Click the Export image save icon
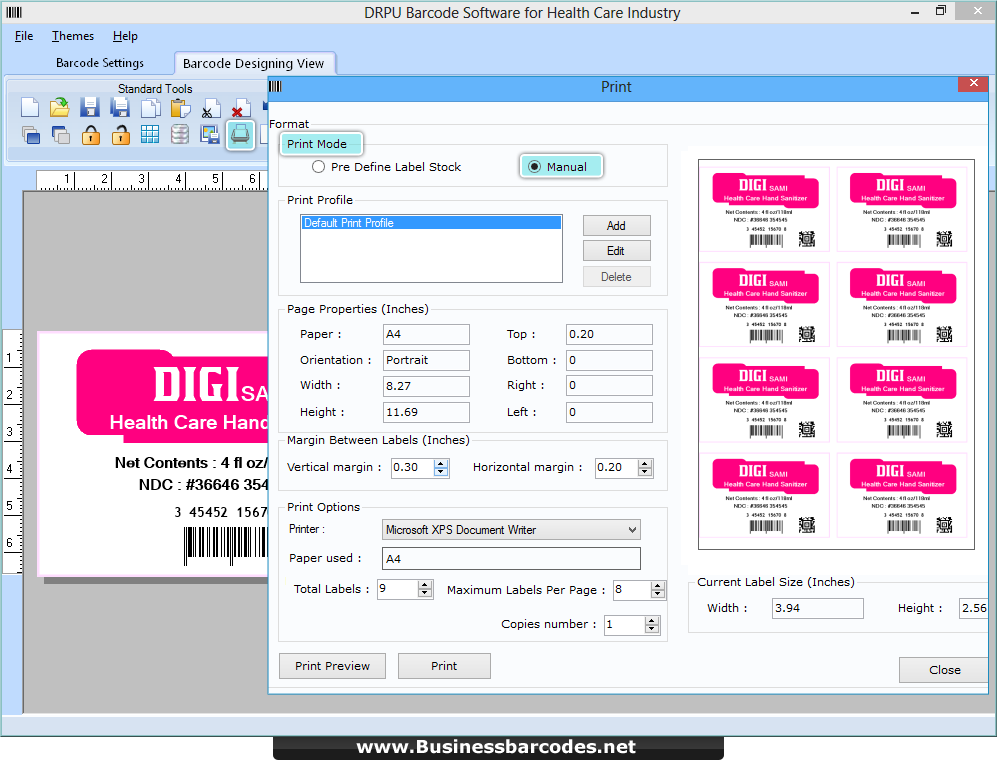 210,135
